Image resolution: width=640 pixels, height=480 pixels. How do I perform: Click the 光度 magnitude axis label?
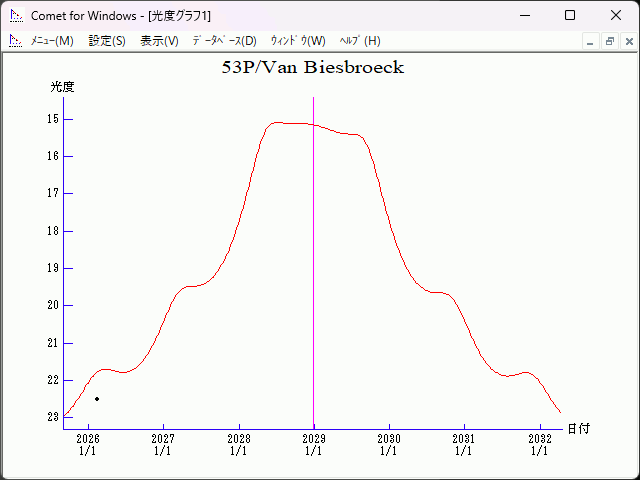pos(63,87)
